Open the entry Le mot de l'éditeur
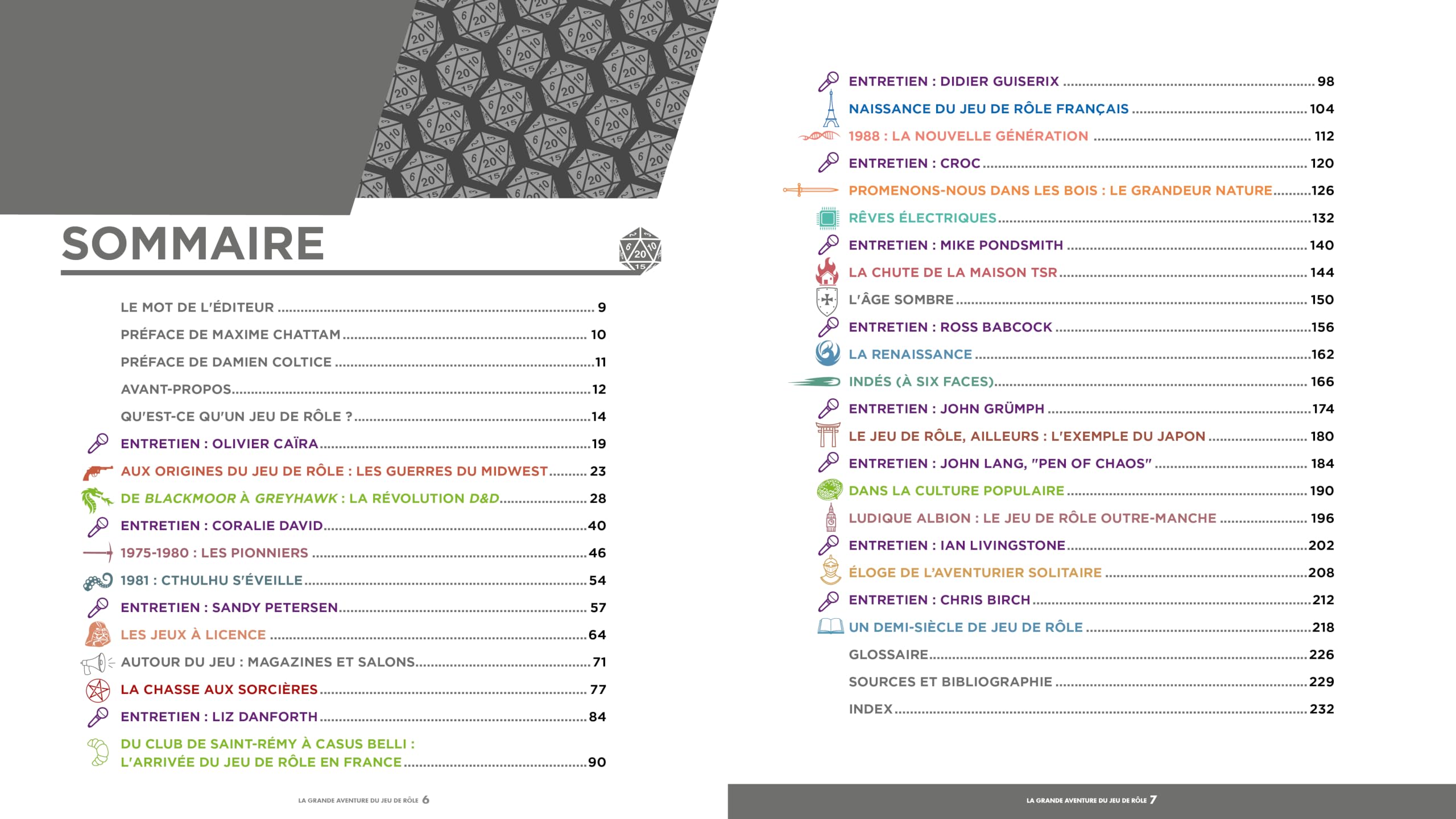Image resolution: width=1456 pixels, height=819 pixels. tap(363, 308)
